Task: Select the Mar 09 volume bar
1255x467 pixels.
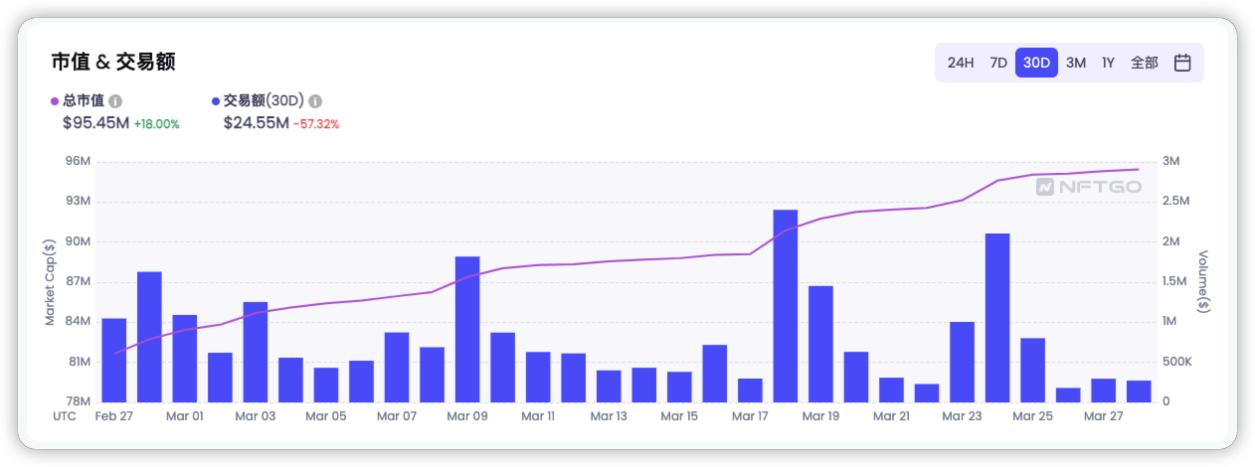Action: (x=467, y=329)
